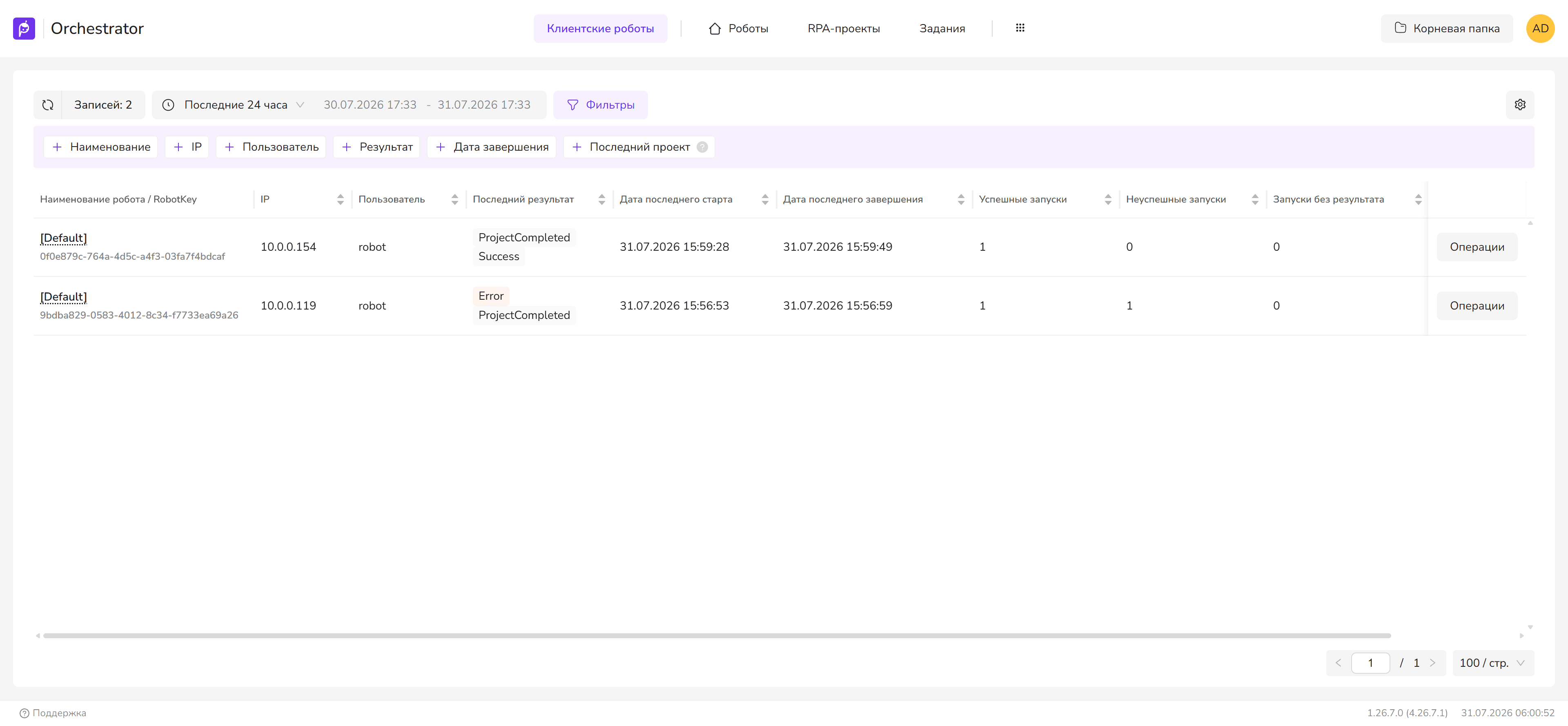Click the AD user avatar

click(1540, 29)
